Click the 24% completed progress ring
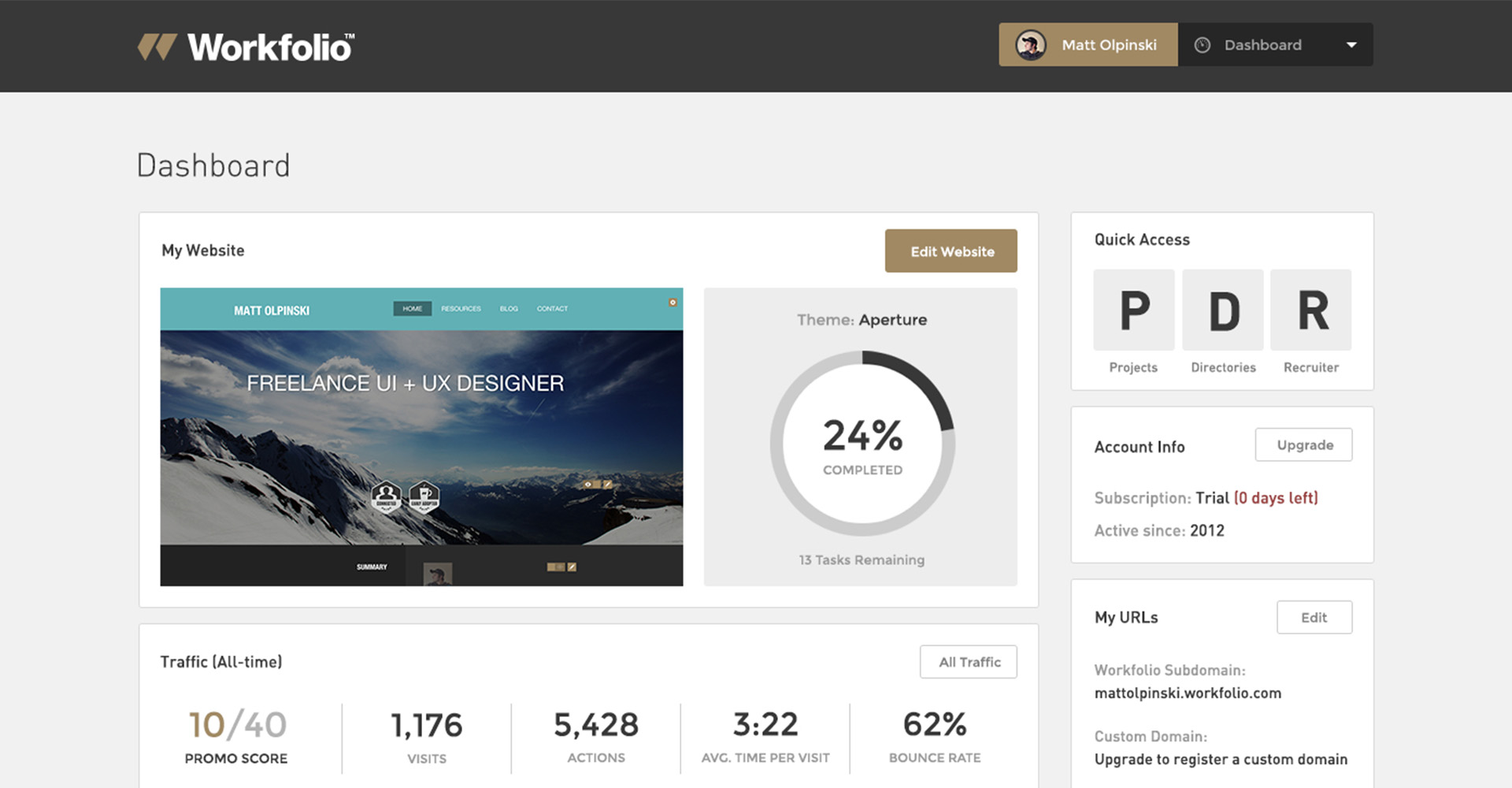 coord(862,444)
